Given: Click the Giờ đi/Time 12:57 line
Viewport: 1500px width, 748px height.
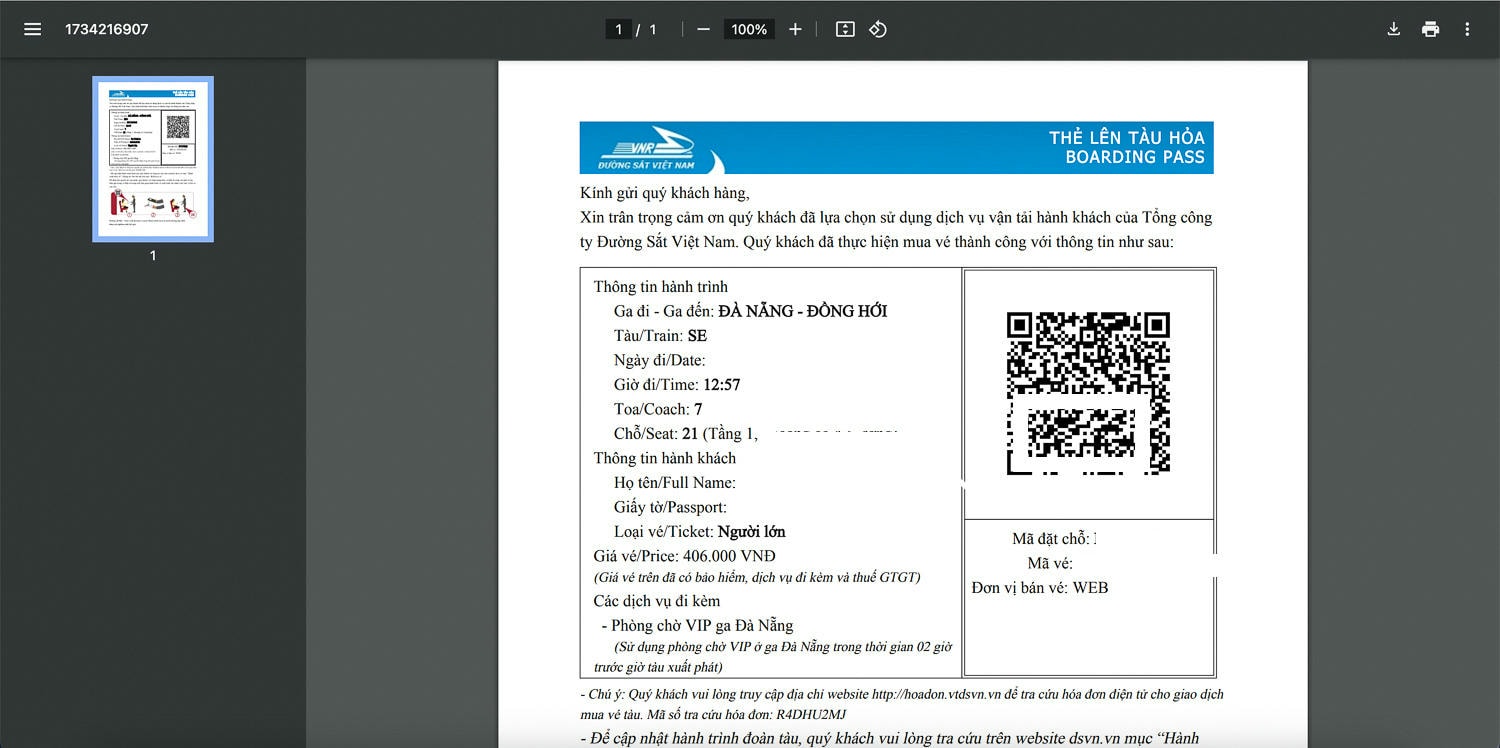Looking at the screenshot, I should tap(677, 384).
